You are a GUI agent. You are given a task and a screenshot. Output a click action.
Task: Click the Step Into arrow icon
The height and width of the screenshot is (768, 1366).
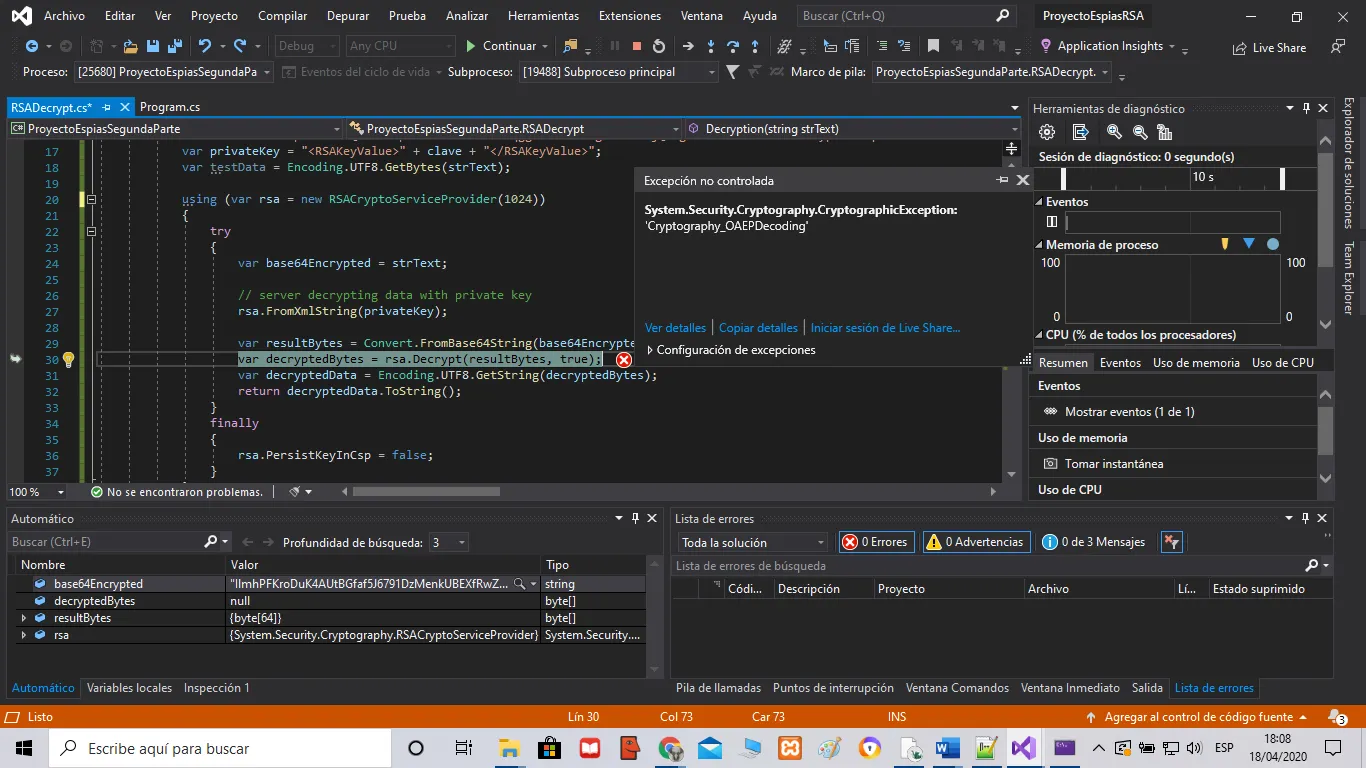point(710,46)
